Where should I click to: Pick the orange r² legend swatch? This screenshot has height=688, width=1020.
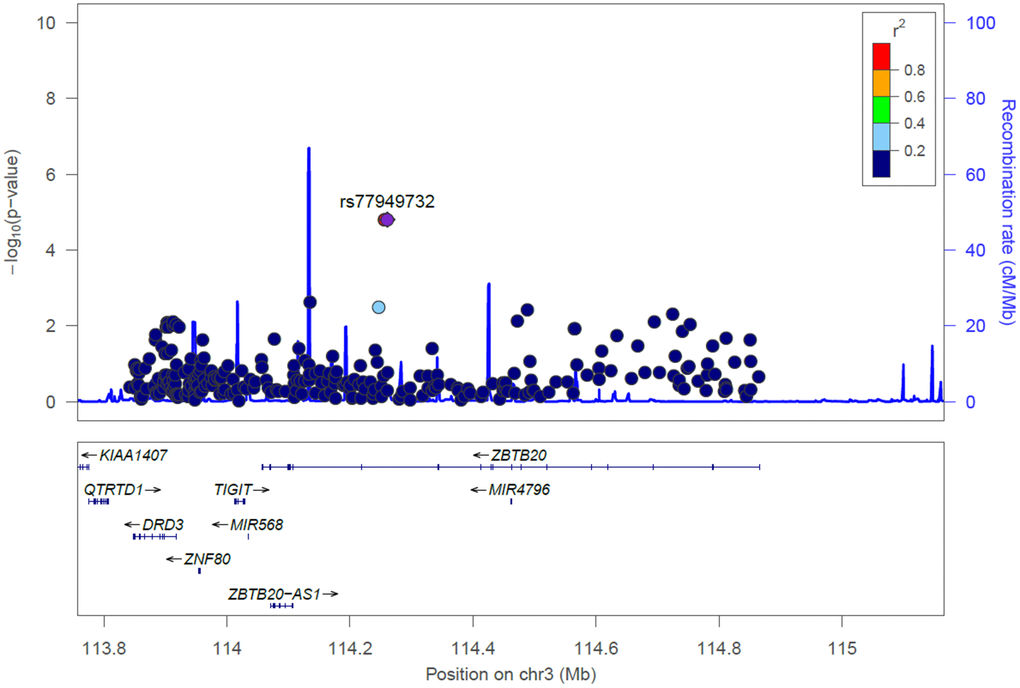(881, 83)
